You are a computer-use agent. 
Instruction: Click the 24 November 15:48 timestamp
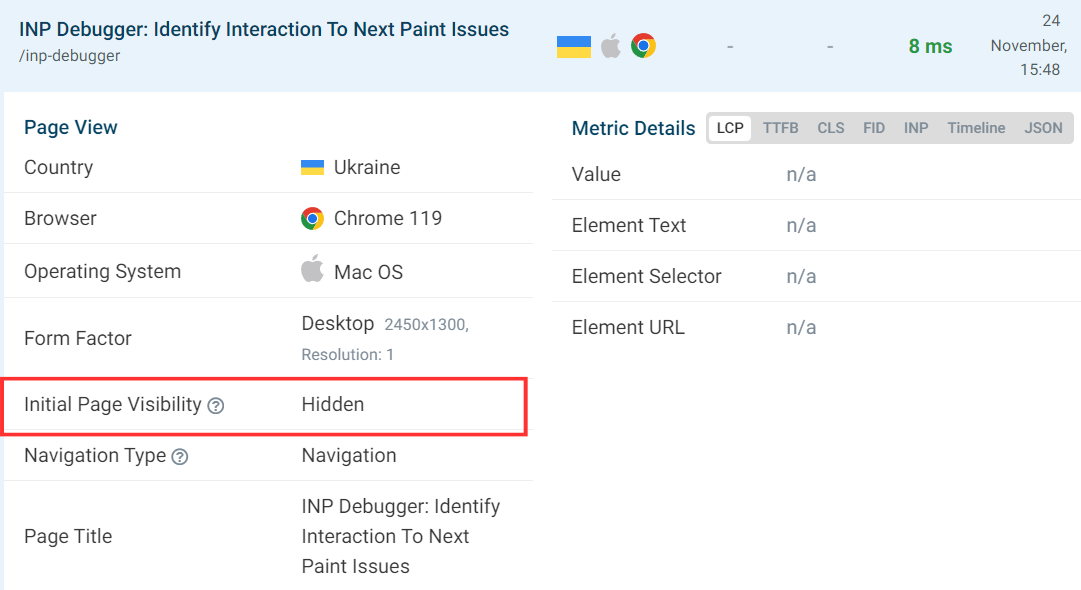[1028, 46]
